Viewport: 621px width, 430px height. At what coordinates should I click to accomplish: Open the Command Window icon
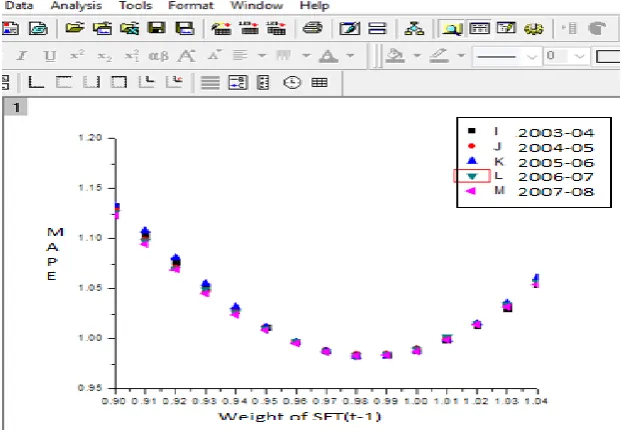click(479, 29)
